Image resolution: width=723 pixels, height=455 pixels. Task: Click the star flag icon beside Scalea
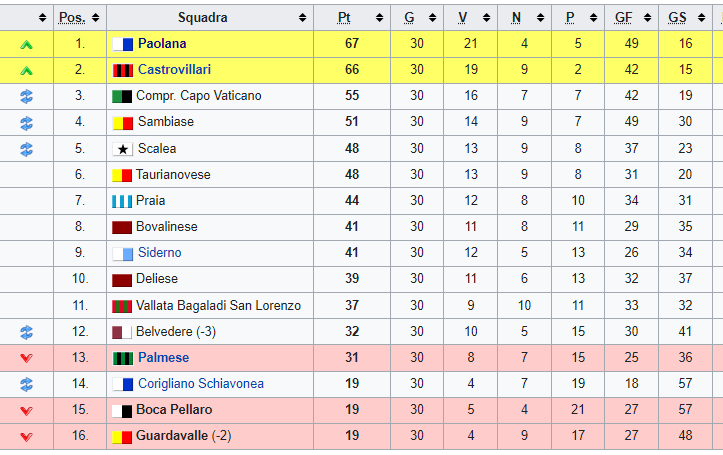pyautogui.click(x=123, y=149)
